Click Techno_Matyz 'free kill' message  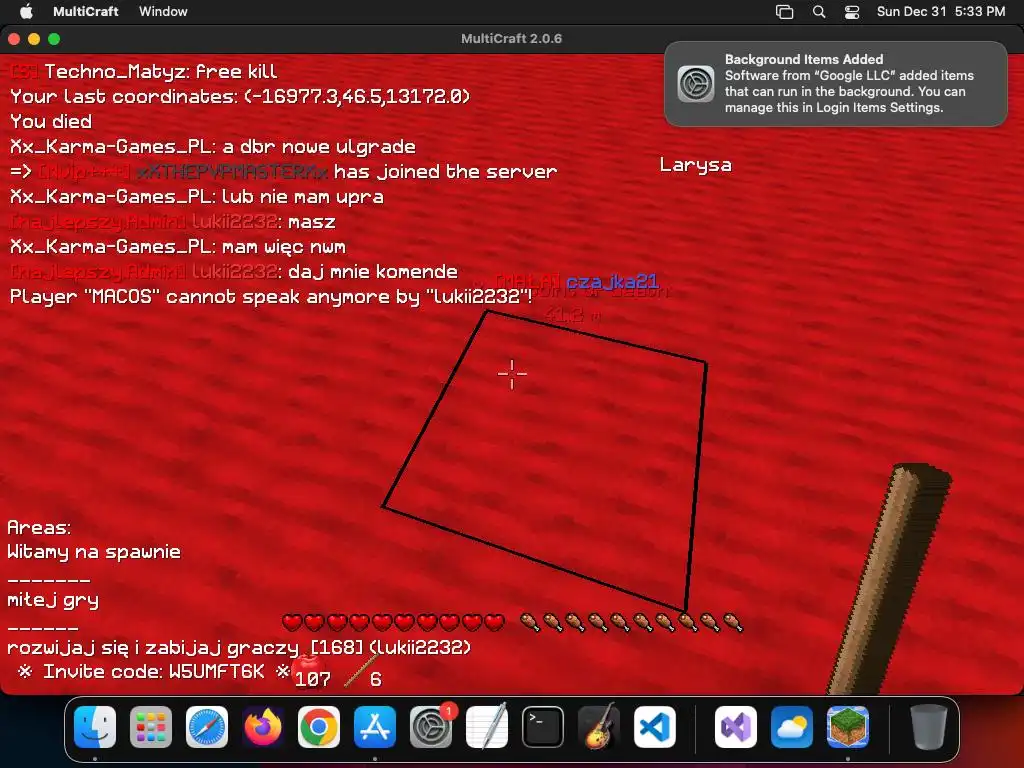coord(144,72)
